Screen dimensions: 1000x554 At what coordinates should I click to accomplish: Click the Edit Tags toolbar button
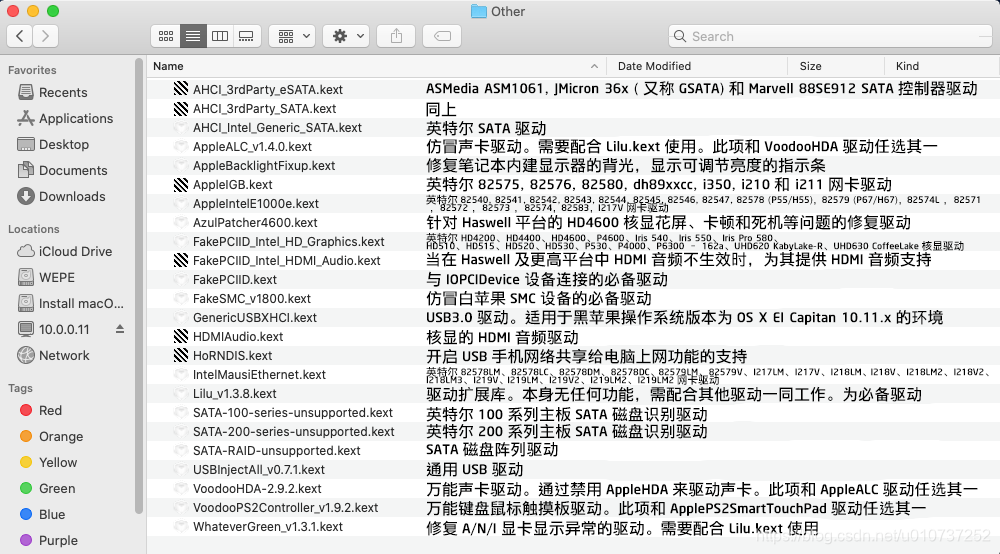point(442,36)
